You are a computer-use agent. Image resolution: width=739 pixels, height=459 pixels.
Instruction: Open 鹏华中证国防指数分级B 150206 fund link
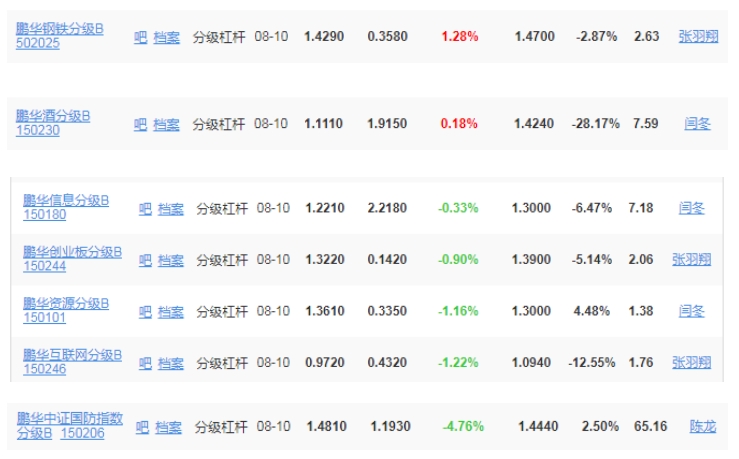pos(70,426)
